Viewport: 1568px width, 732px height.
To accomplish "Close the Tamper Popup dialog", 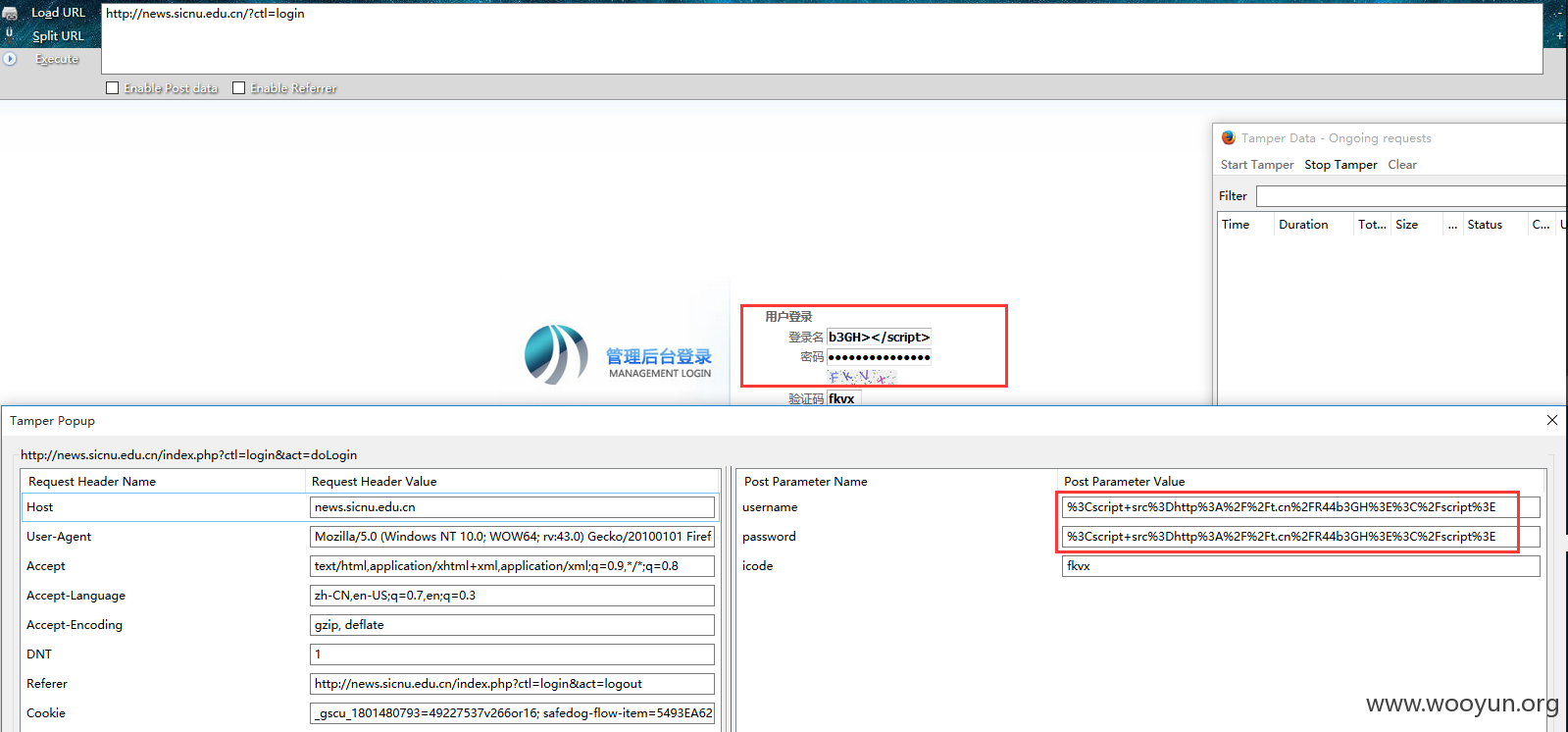I will click(x=1551, y=420).
